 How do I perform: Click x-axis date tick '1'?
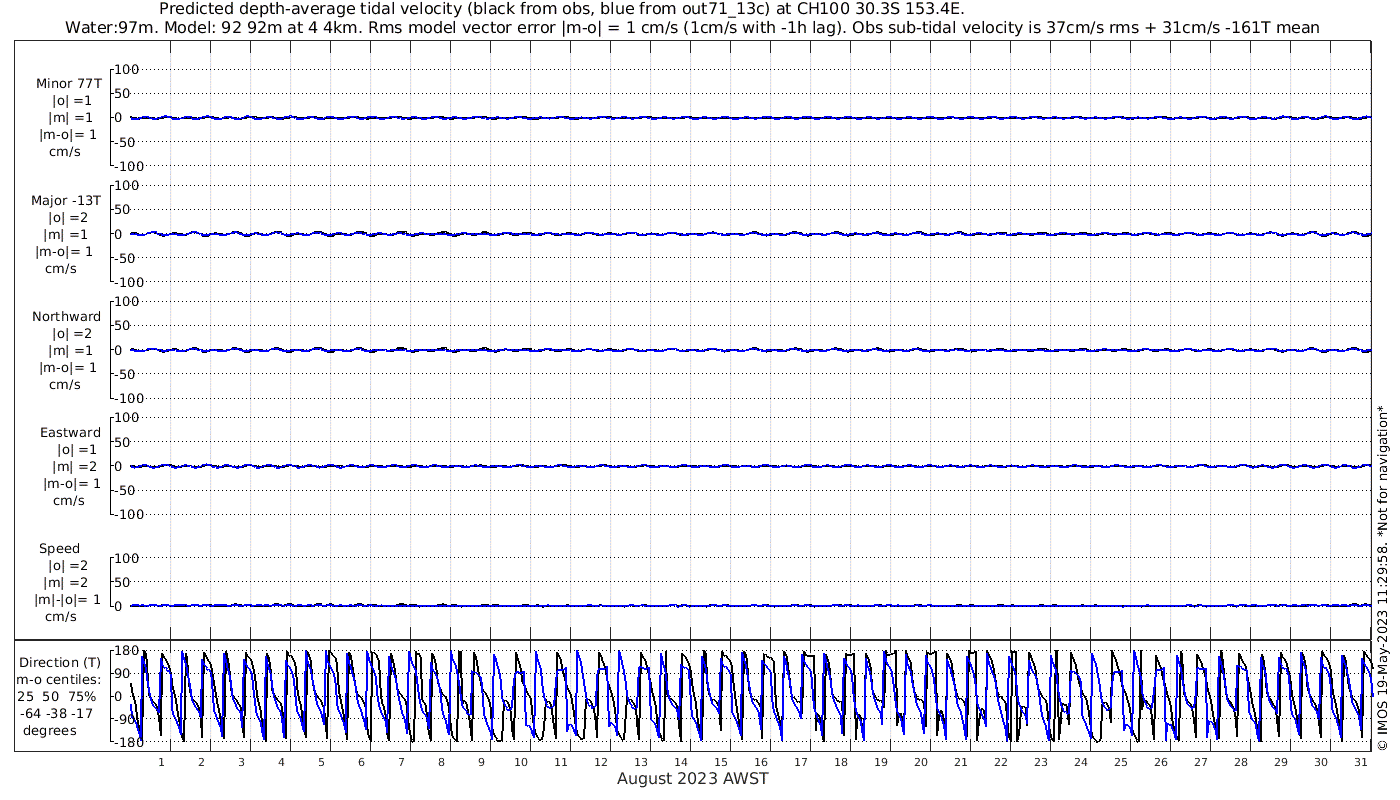click(x=161, y=762)
